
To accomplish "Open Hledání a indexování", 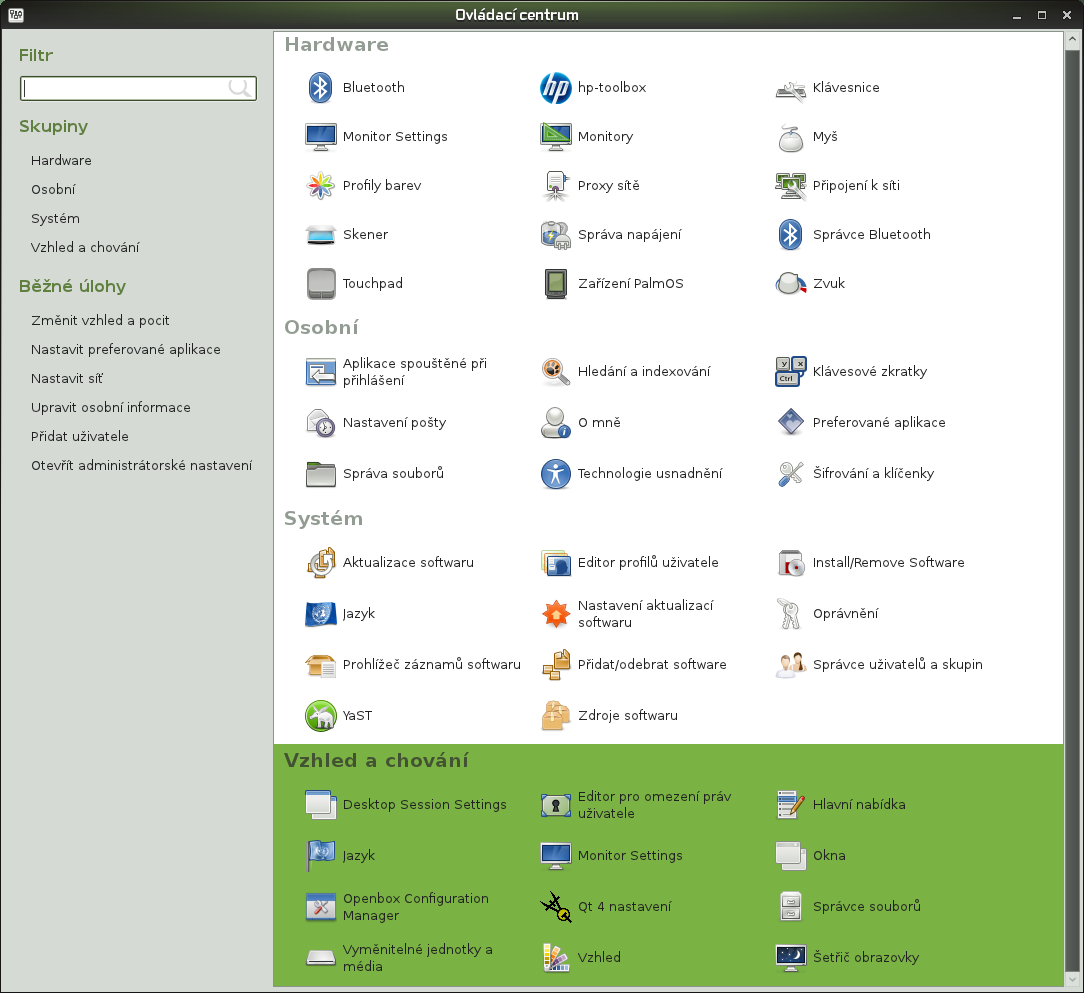I will pos(555,371).
